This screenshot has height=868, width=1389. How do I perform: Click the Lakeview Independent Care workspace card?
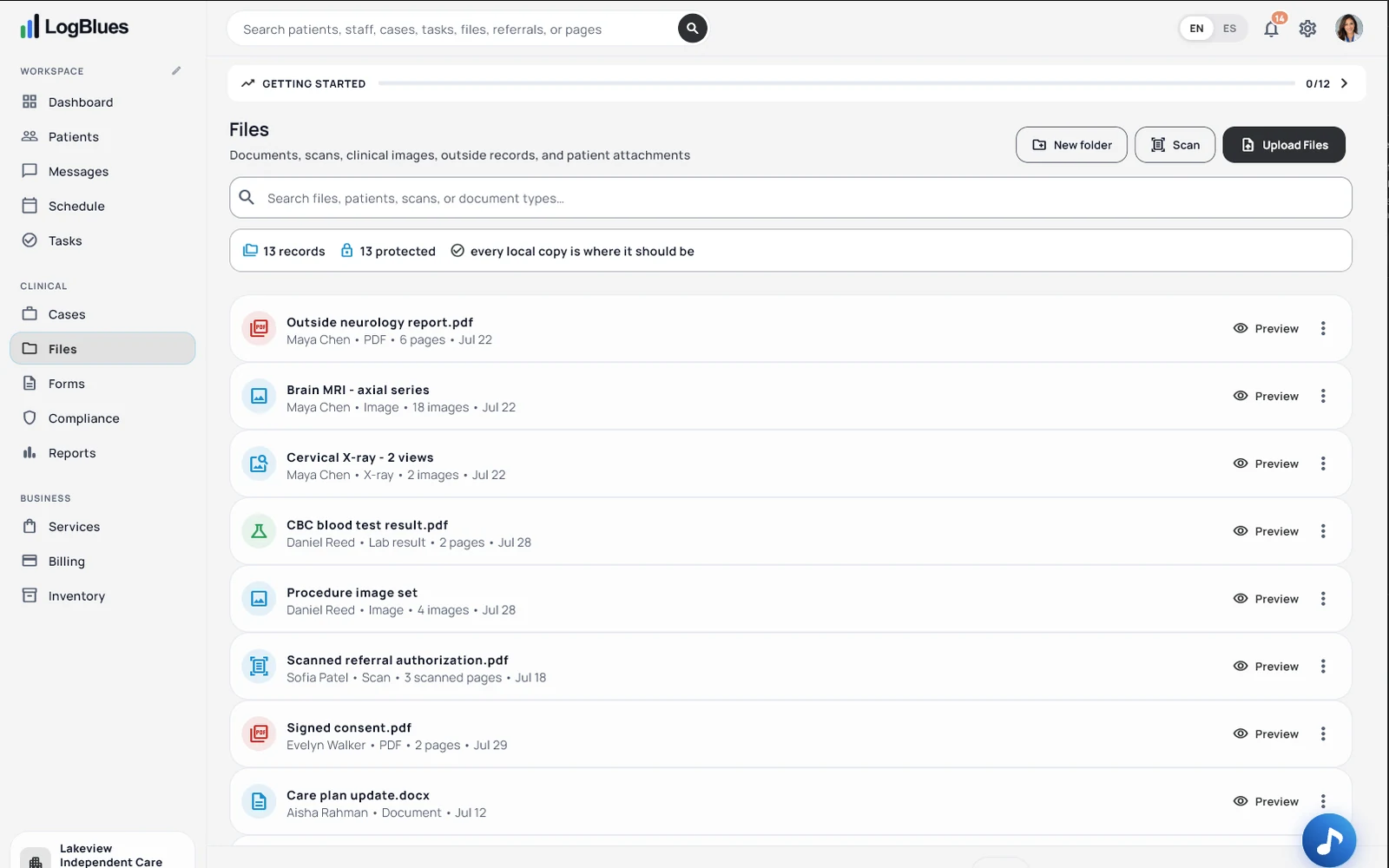point(102,852)
